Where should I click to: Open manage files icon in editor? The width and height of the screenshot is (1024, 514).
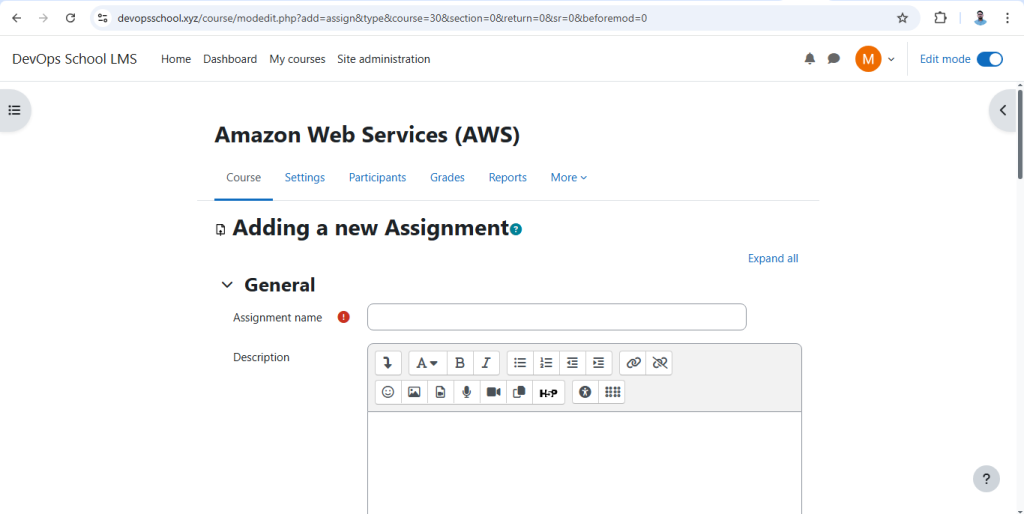coord(519,392)
